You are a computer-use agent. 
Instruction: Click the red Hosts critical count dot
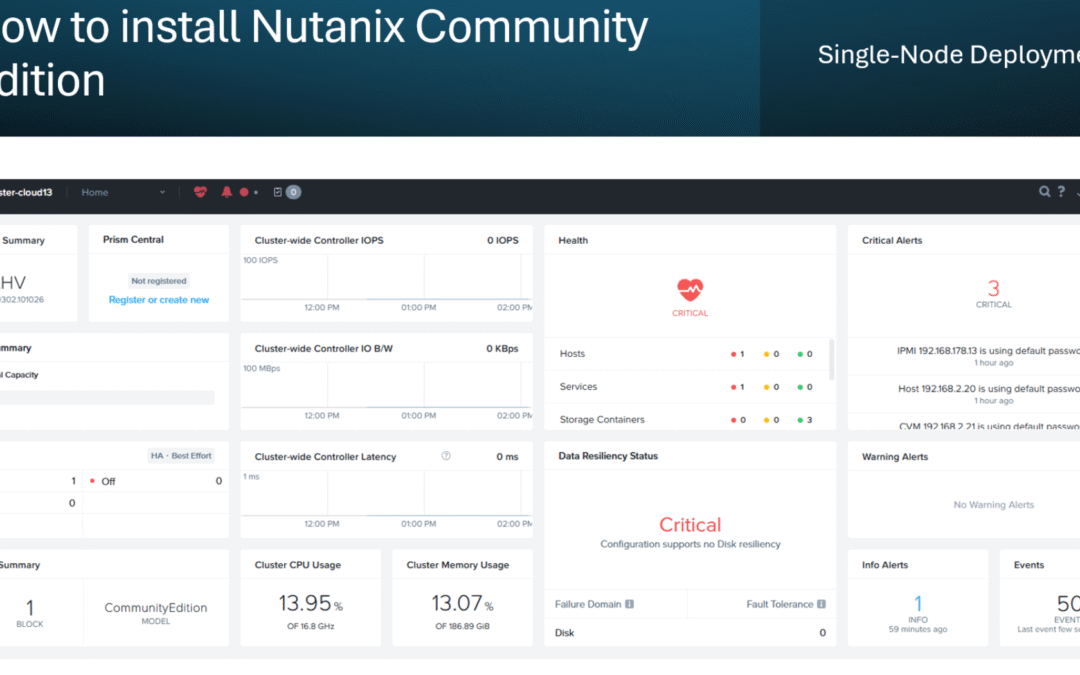(x=734, y=354)
